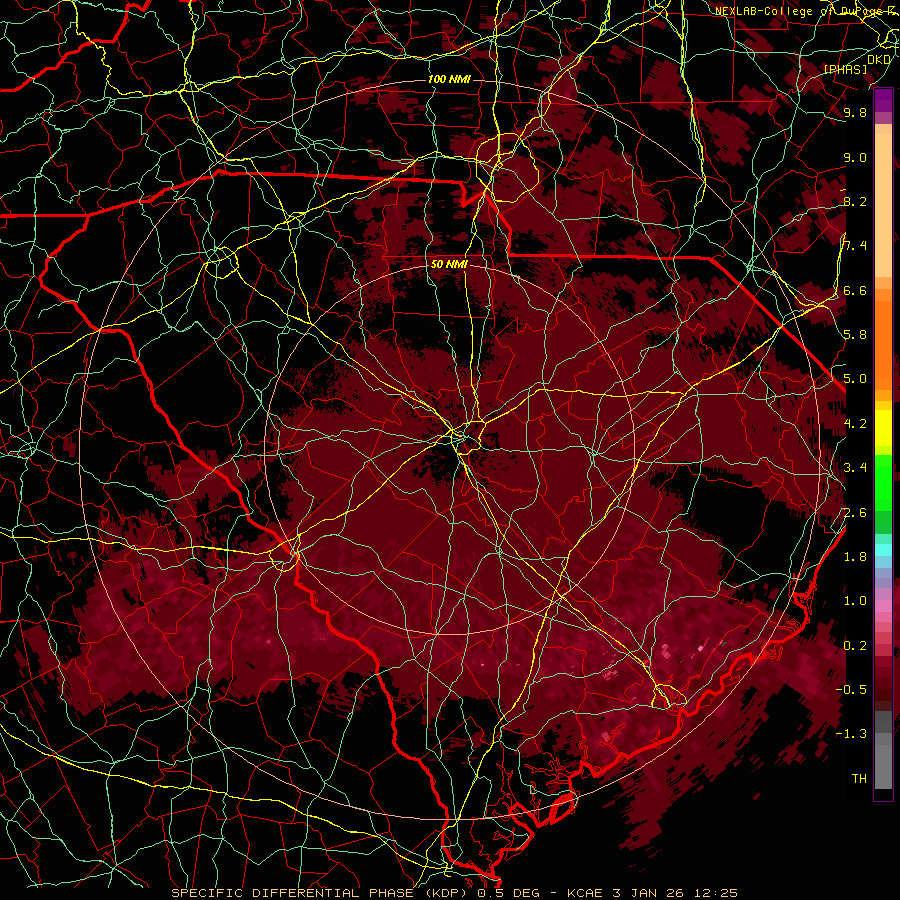Image resolution: width=900 pixels, height=900 pixels.
Task: Click the DKD product label
Action: pyautogui.click(x=879, y=60)
